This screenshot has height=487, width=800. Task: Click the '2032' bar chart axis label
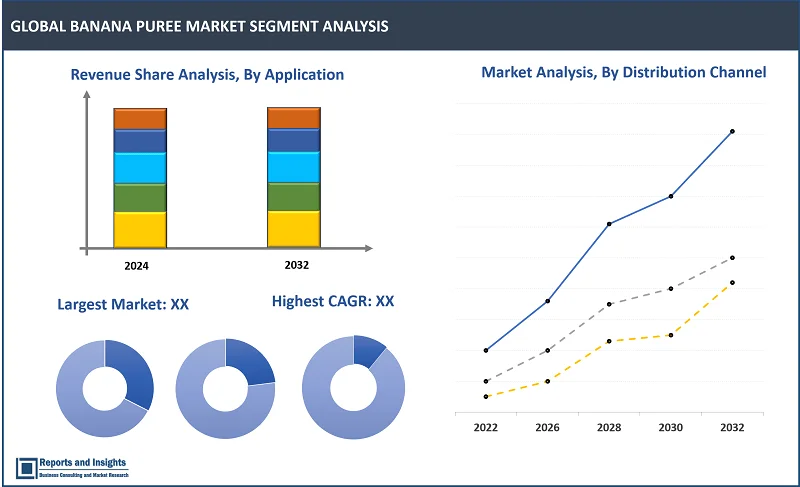pyautogui.click(x=297, y=265)
